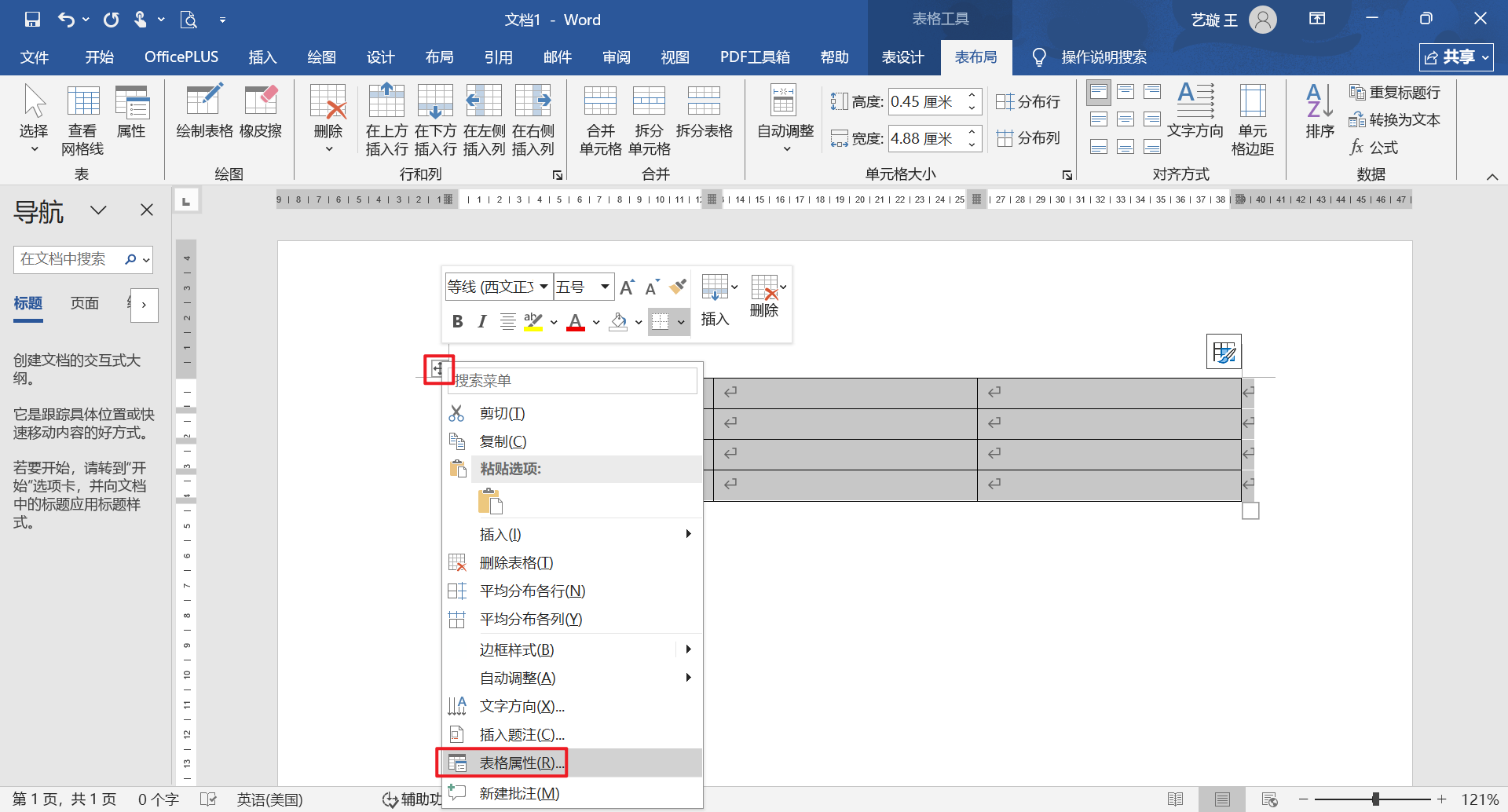
Task: Insert a row below the selection
Action: (435, 120)
